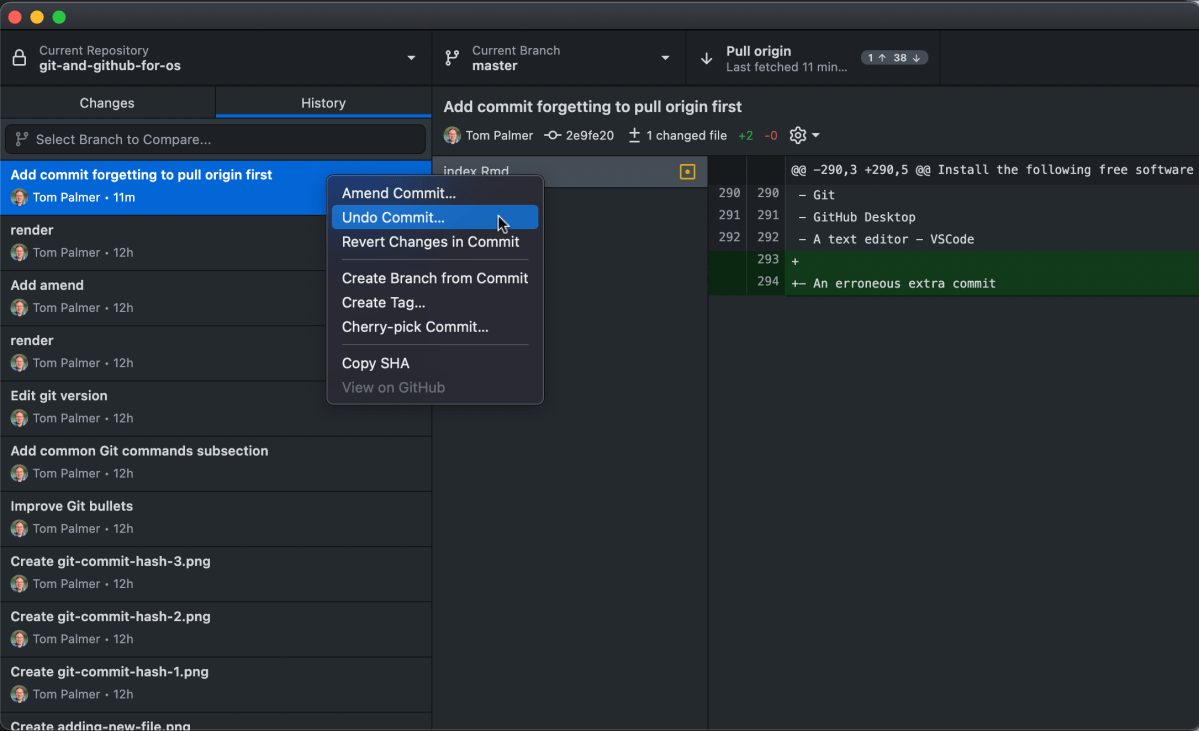Select 'Create git-commit-hash-2.png' commit

click(216, 629)
